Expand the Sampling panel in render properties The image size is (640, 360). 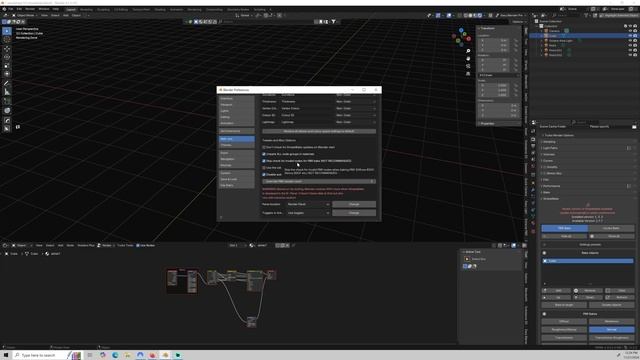[x=549, y=142]
